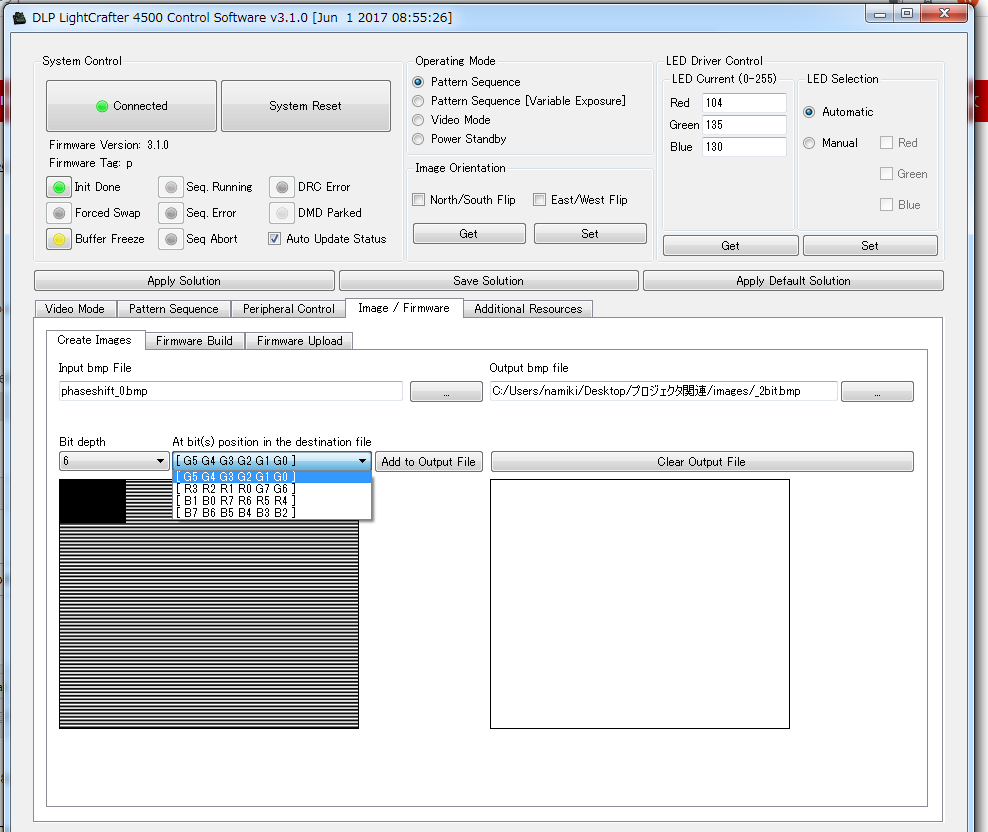
Task: Click the Green LED current field
Action: click(x=744, y=125)
